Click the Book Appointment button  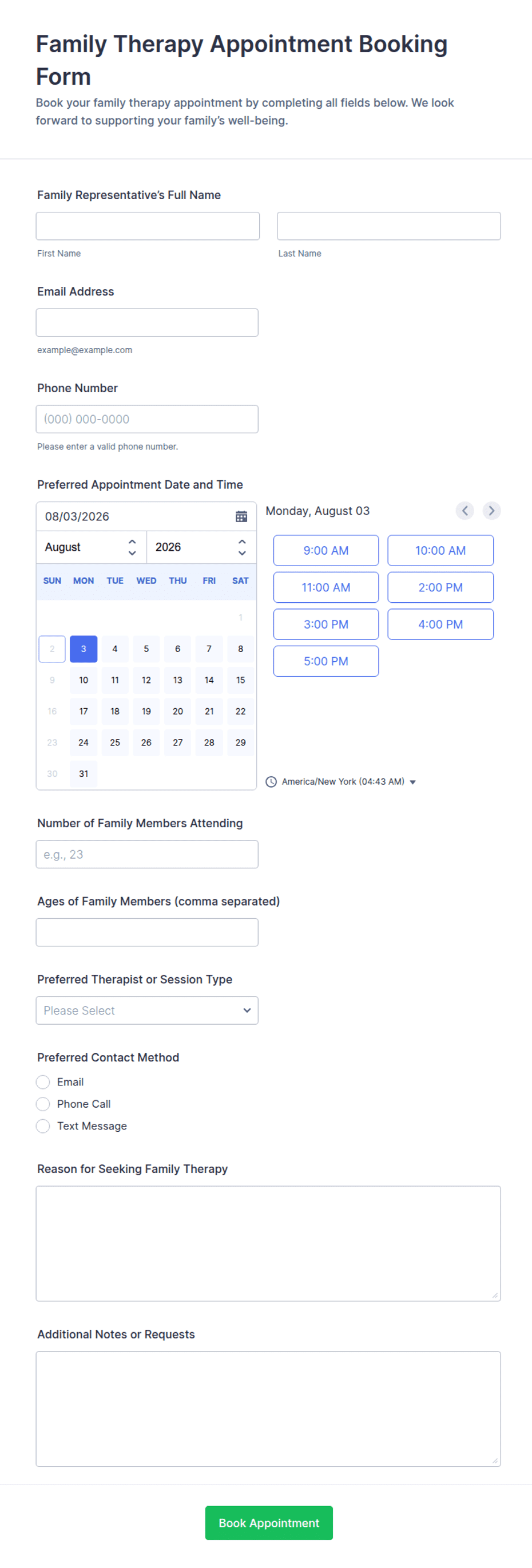269,1523
